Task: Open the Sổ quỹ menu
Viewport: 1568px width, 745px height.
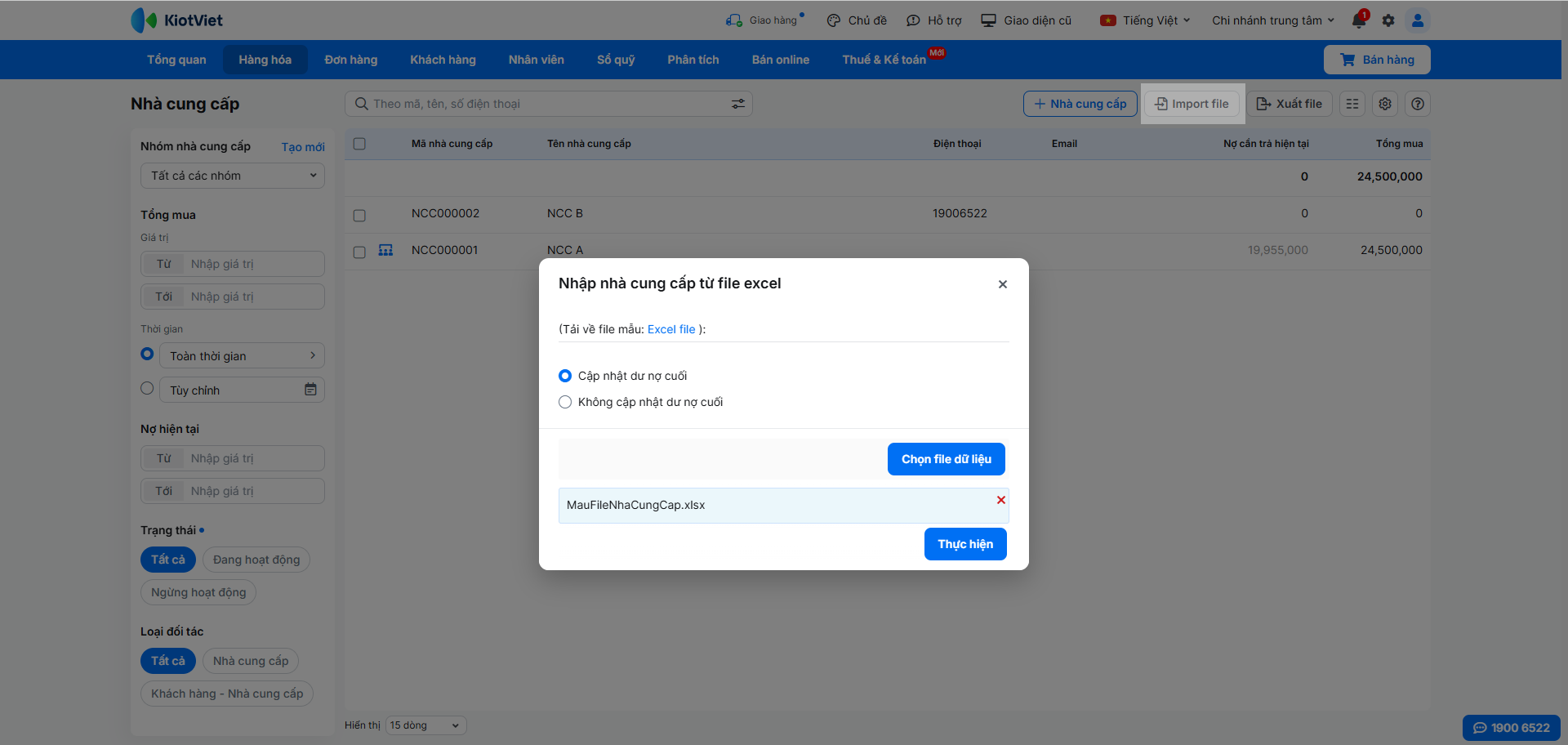Action: tap(616, 60)
